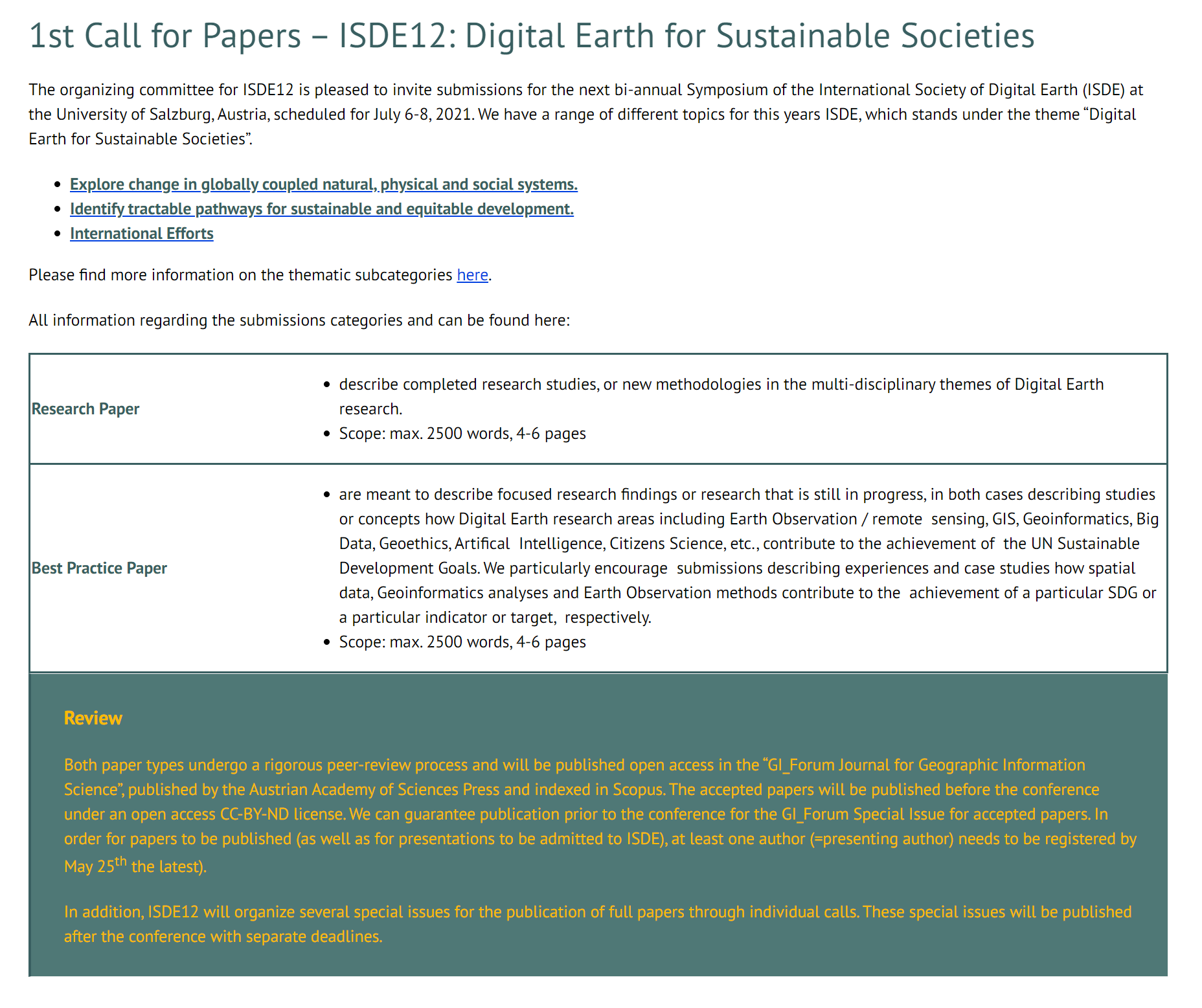Screen dimensions: 1202x1008
Task: Click 'The organizing committee for ISDE12' paragraph
Action: tap(586, 115)
